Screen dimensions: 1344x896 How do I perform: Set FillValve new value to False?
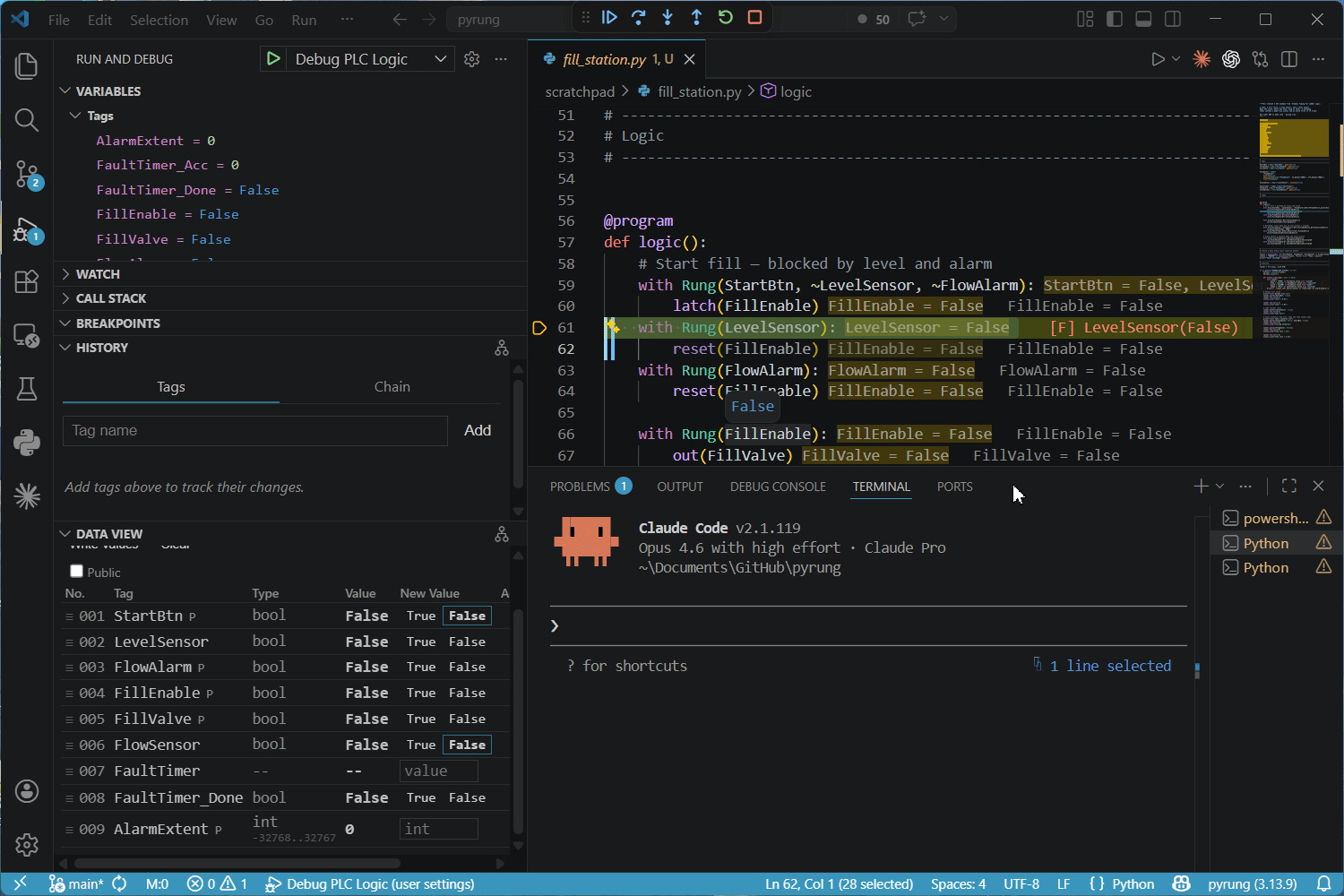point(467,719)
